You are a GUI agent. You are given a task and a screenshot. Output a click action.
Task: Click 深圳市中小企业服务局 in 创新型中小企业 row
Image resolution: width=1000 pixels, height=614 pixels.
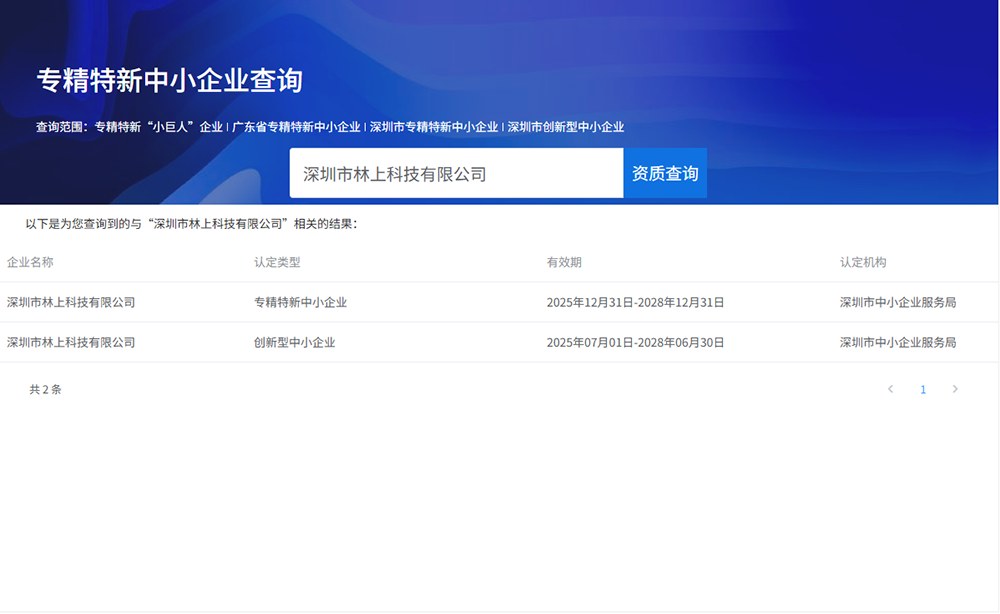[x=898, y=342]
